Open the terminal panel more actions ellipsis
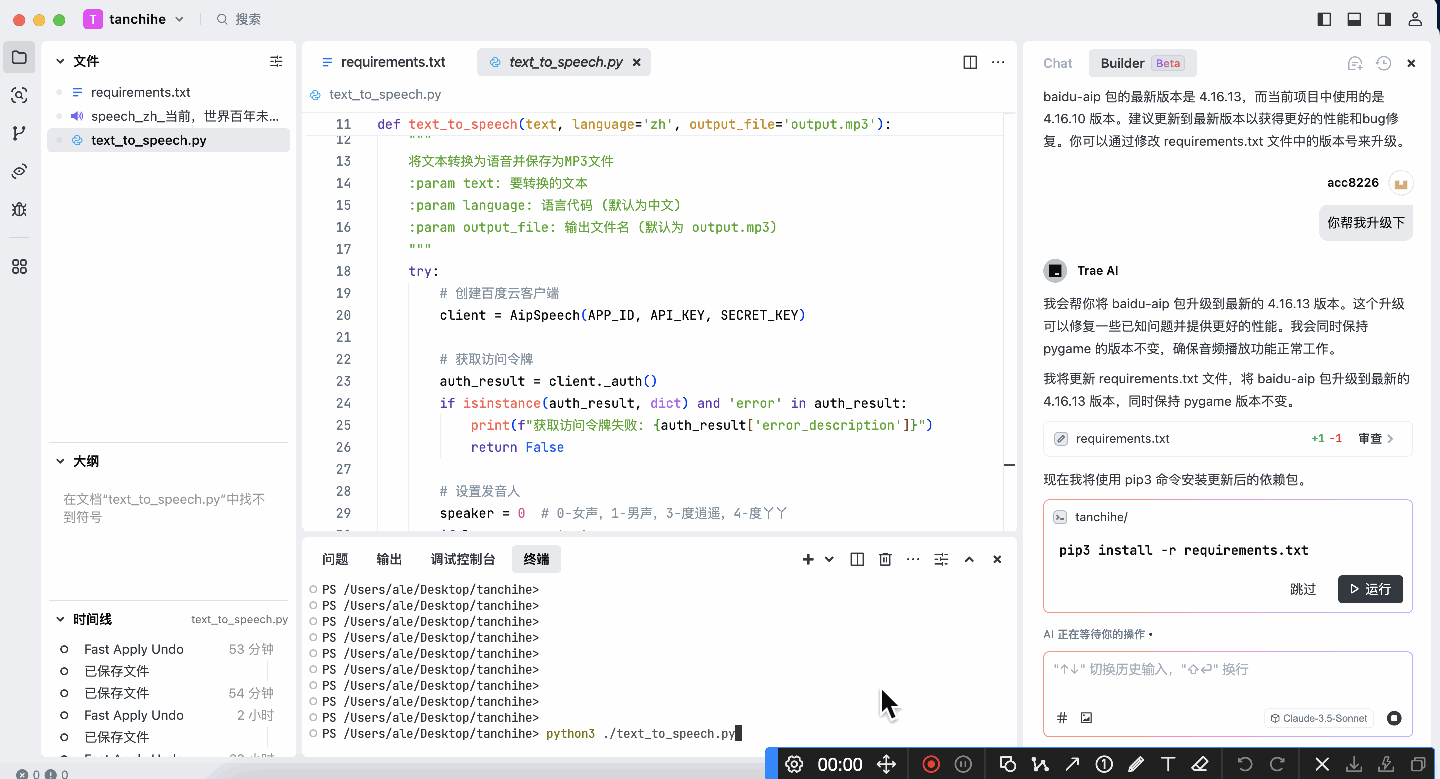The width and height of the screenshot is (1440, 779). [x=913, y=559]
